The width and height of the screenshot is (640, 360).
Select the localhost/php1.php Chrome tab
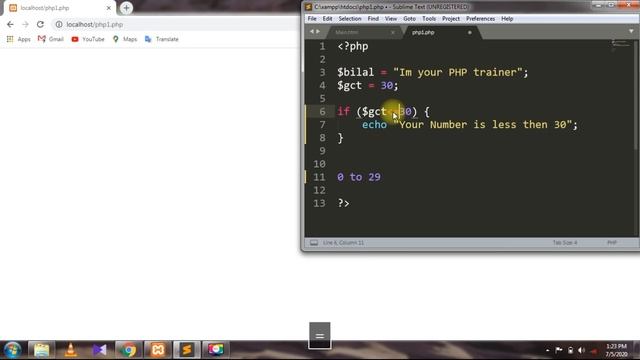pos(59,8)
